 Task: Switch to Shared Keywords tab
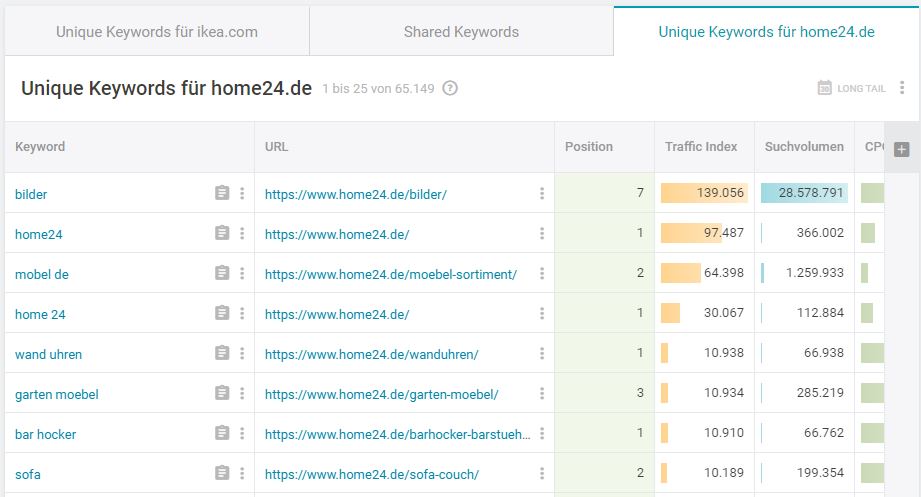tap(461, 32)
